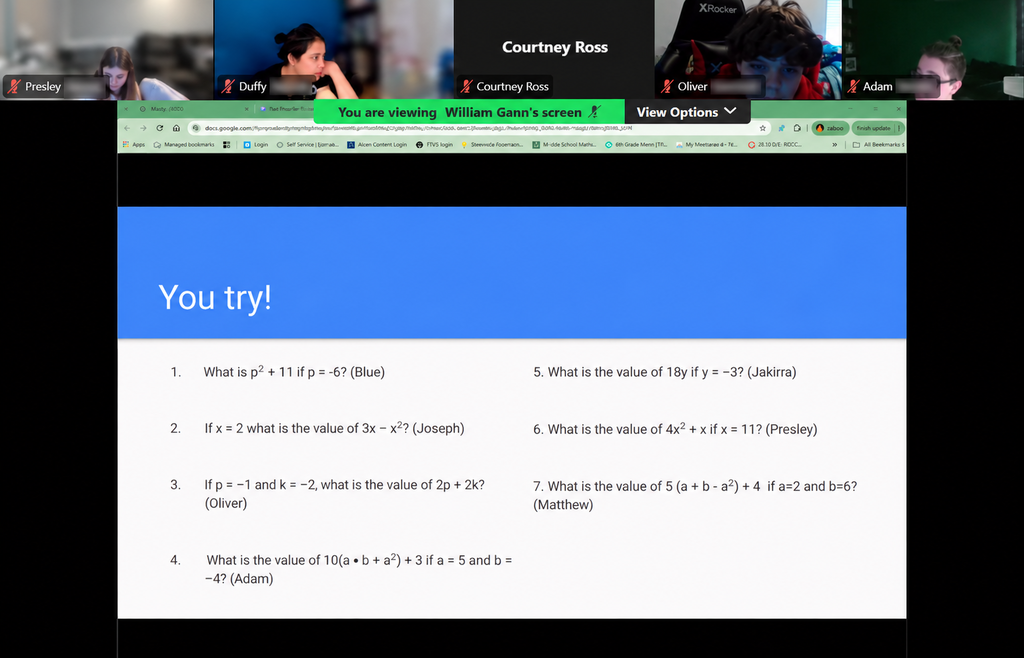The width and height of the screenshot is (1024, 658).
Task: Bookmark this page with the star icon
Action: click(x=762, y=128)
